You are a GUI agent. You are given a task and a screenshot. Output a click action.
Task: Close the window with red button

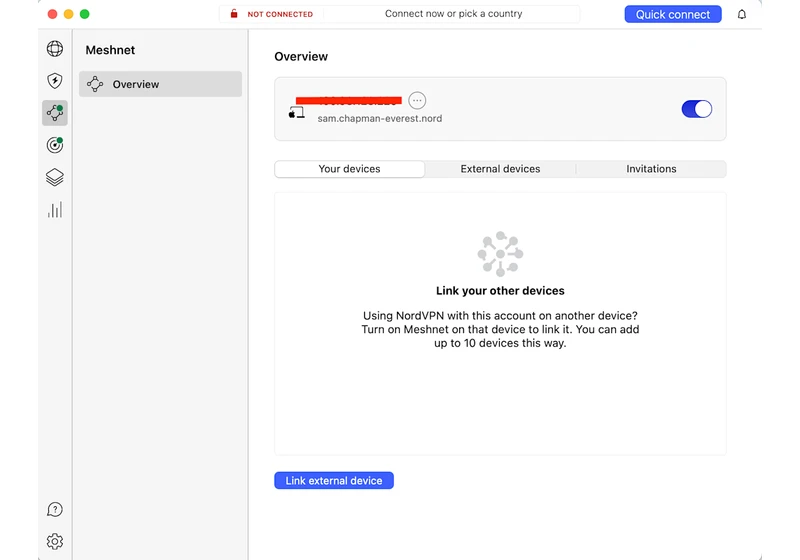coord(52,14)
